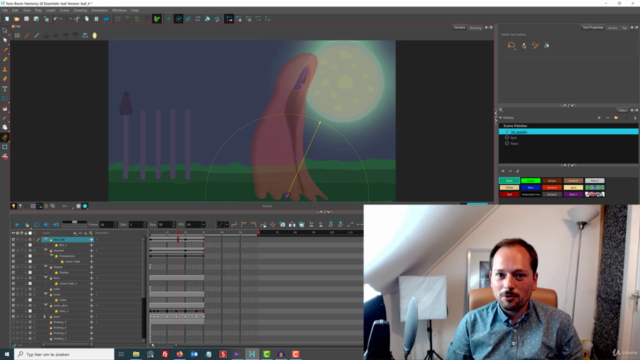
Task: Toggle visibility of focus layer row
Action: (x=13, y=278)
